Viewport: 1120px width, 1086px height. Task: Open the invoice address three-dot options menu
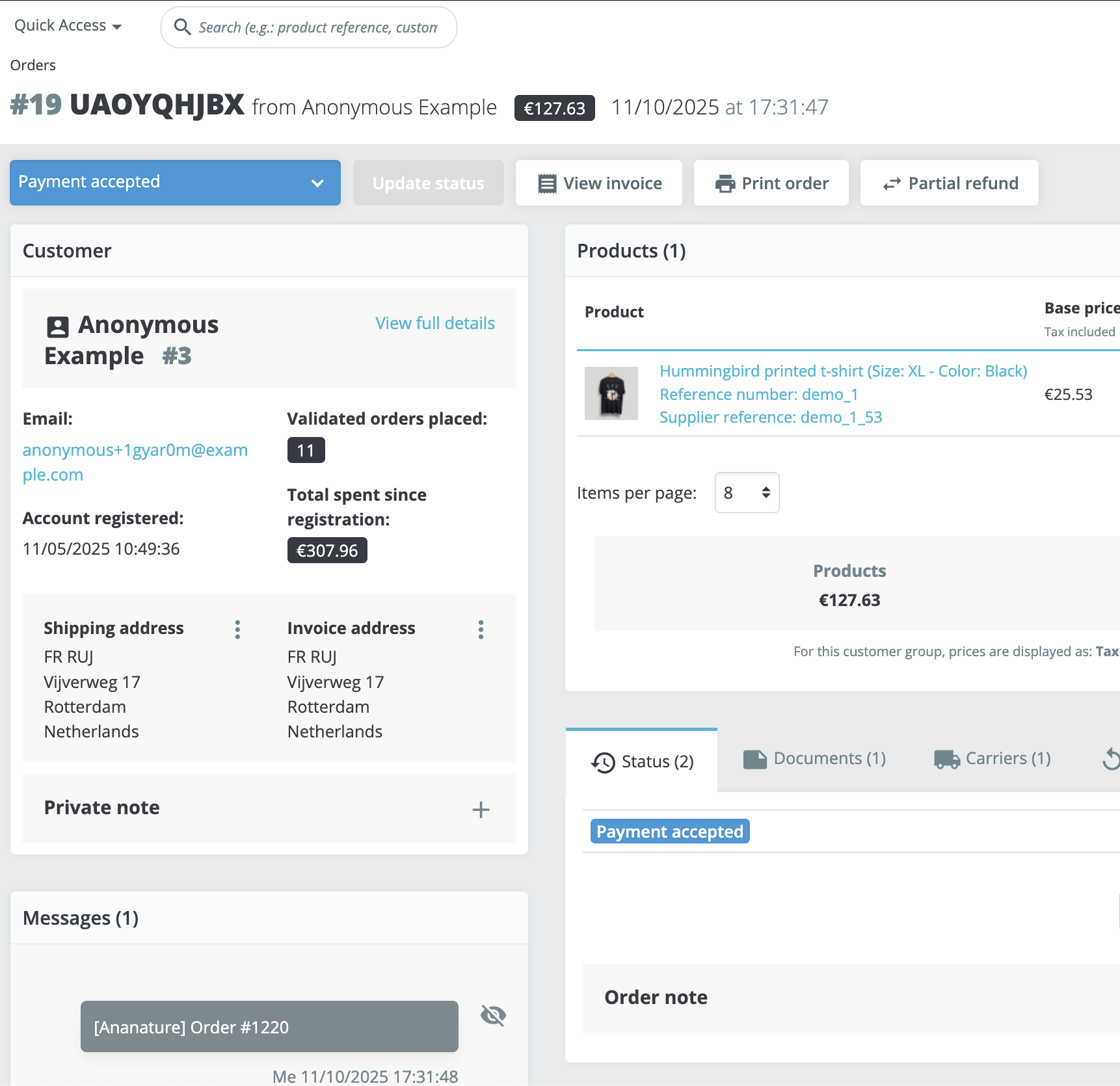click(x=481, y=629)
